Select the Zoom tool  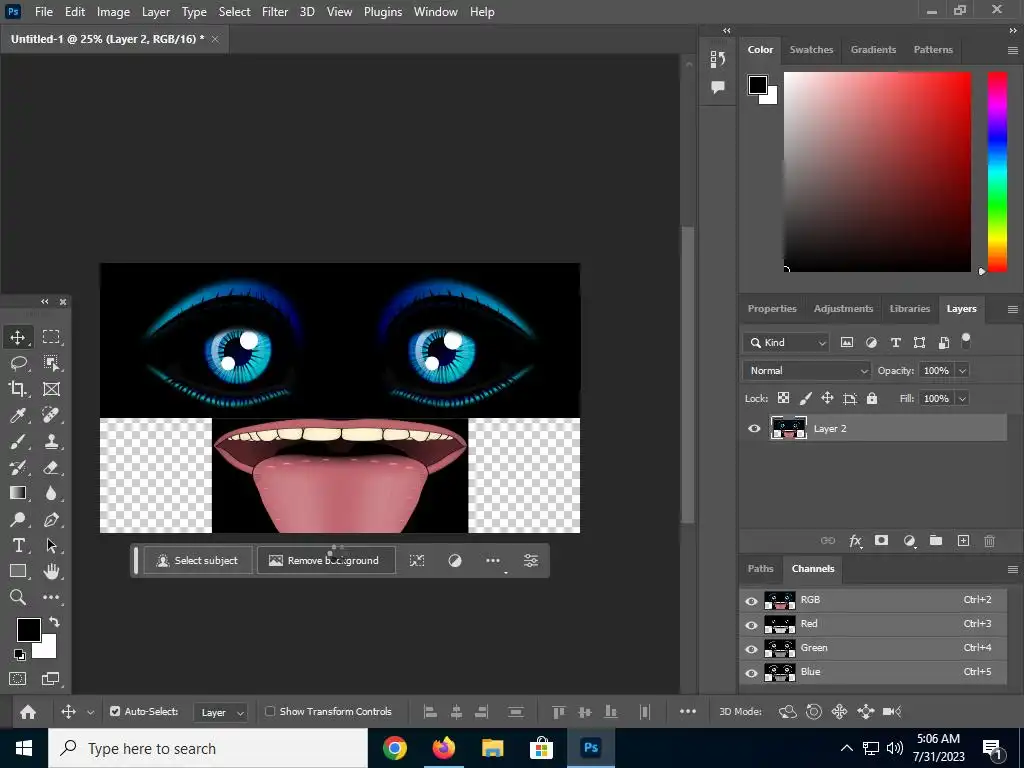tap(18, 597)
